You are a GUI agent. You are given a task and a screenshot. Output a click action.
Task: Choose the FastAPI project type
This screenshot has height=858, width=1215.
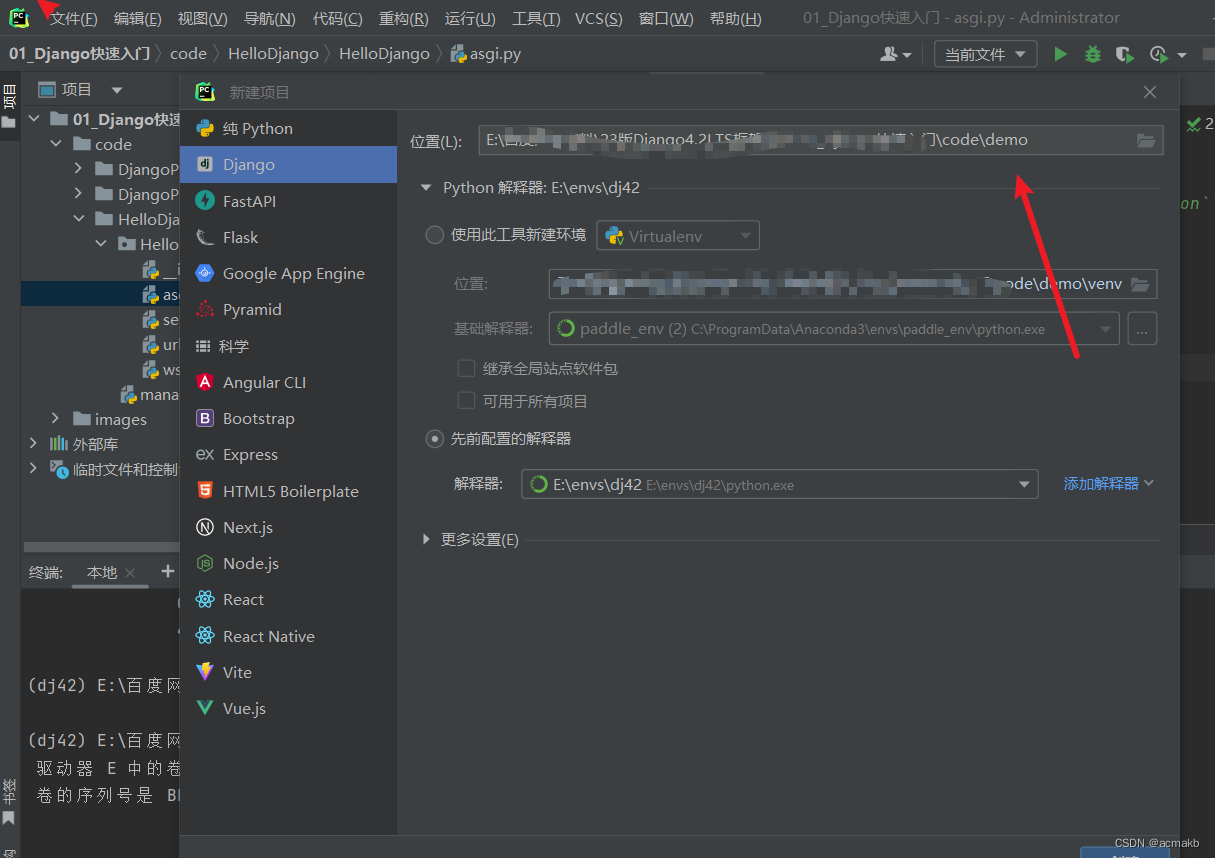[x=288, y=201]
